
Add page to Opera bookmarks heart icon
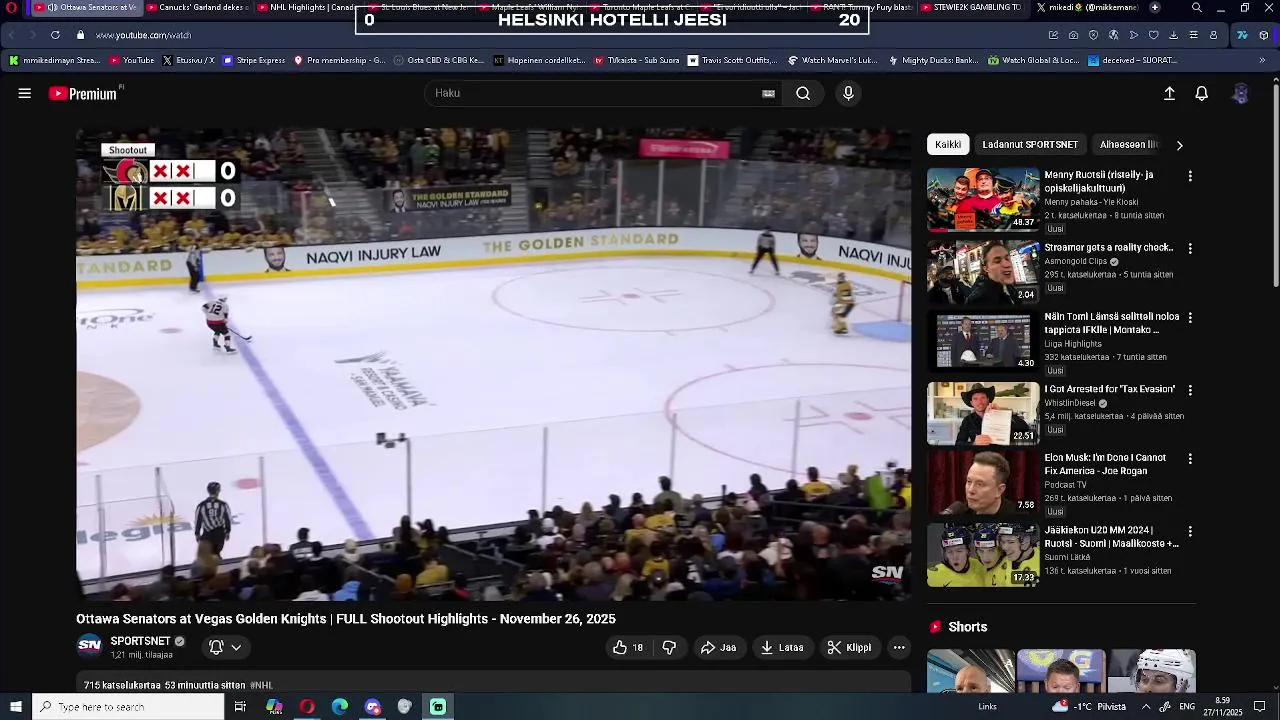point(1153,35)
